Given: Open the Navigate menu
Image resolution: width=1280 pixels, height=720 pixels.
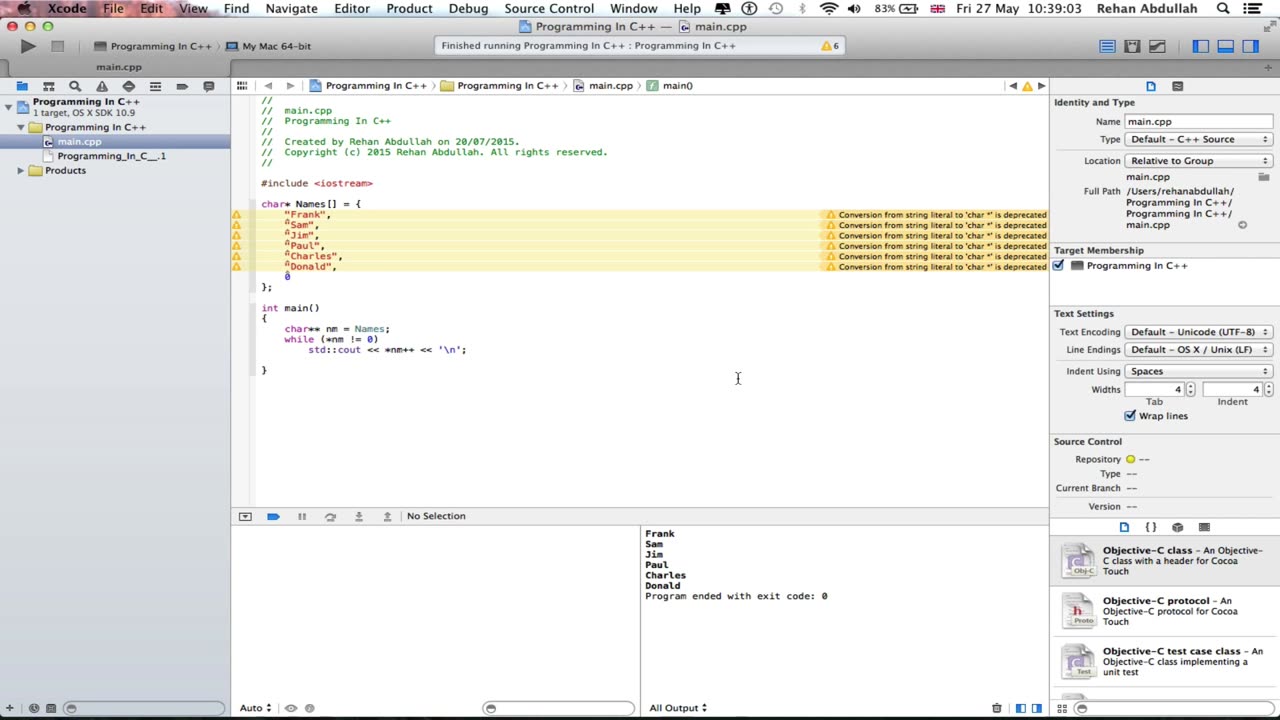Looking at the screenshot, I should coord(291,9).
